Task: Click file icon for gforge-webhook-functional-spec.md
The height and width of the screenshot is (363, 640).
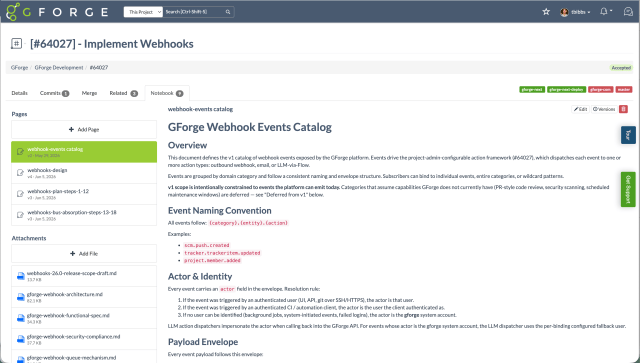Action: pyautogui.click(x=20, y=318)
